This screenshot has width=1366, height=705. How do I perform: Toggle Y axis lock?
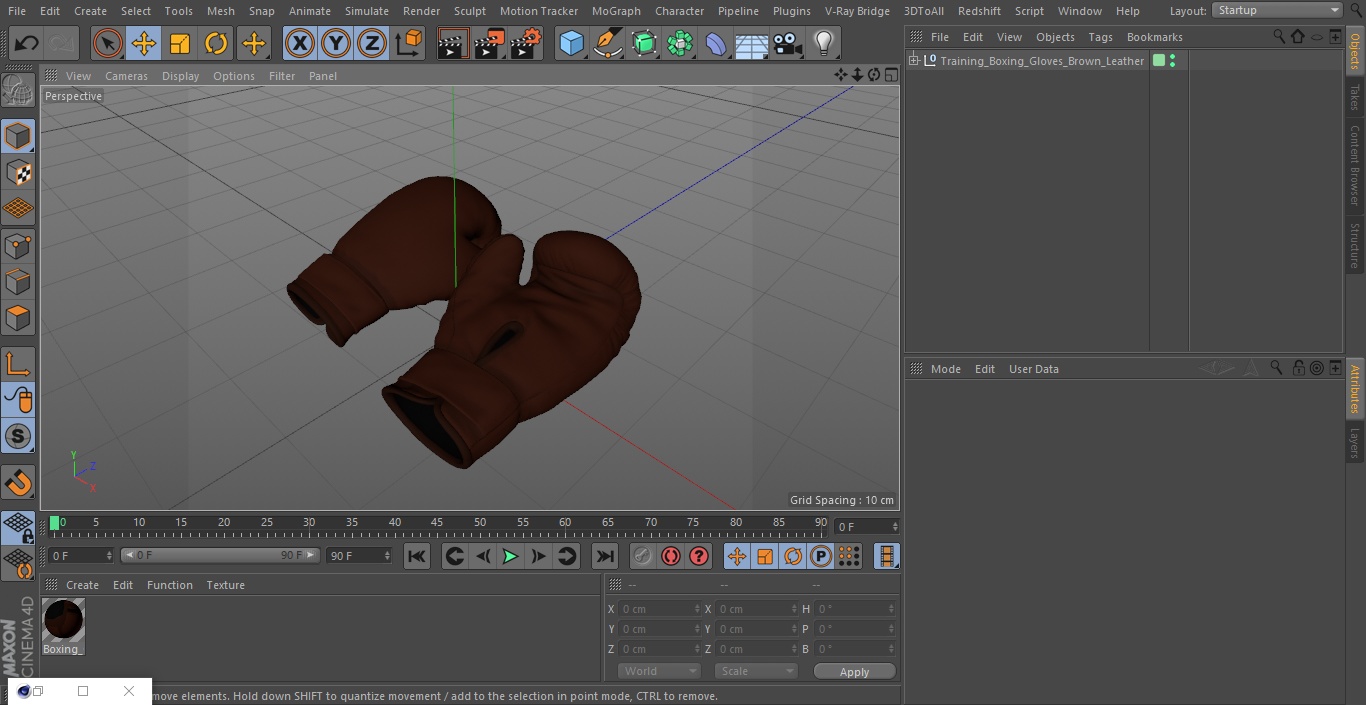coord(336,43)
